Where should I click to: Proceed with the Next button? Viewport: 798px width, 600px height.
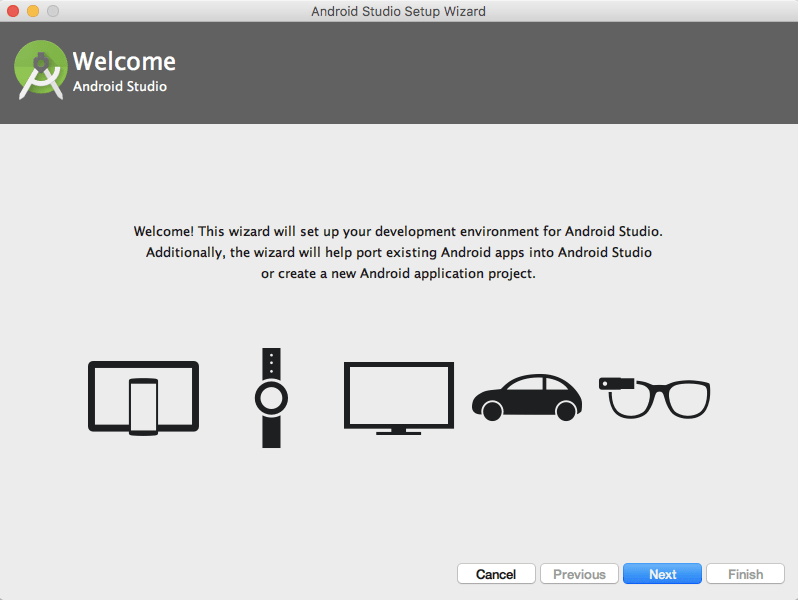(x=663, y=574)
